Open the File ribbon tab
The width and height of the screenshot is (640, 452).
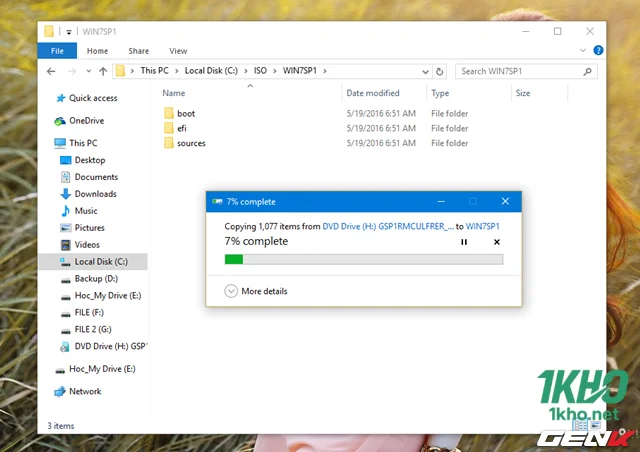(57, 51)
